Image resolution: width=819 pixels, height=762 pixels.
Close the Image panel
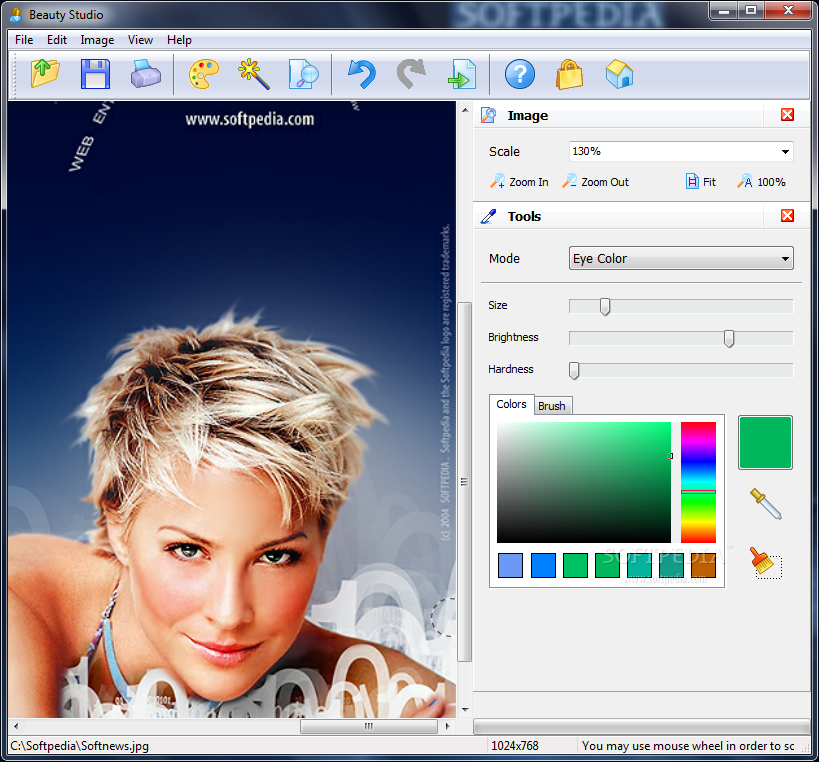(788, 115)
